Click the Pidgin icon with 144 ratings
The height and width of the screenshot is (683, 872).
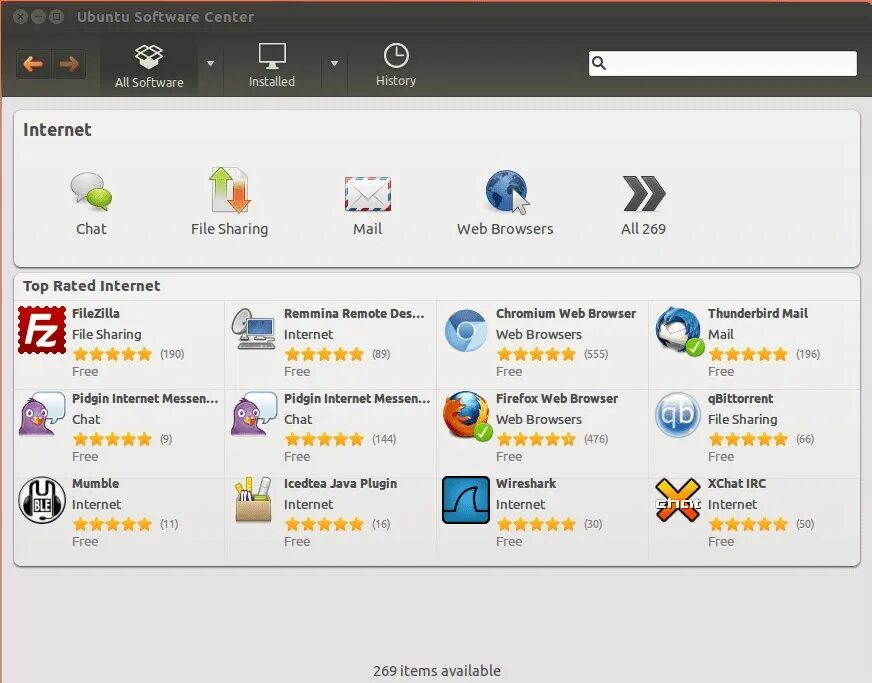[x=254, y=414]
